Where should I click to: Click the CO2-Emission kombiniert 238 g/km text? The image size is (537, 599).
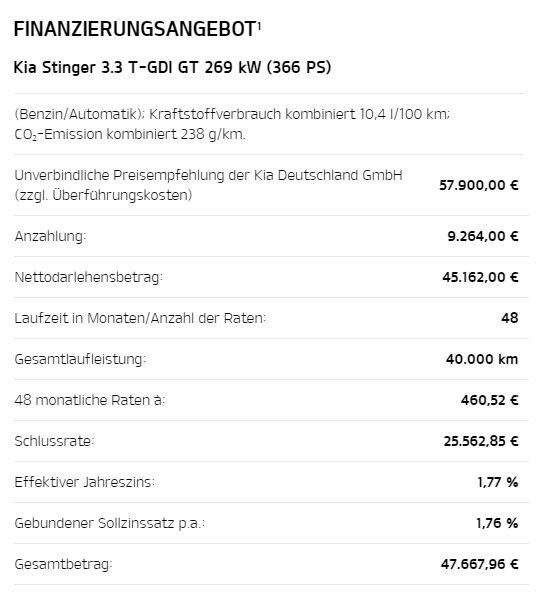(130, 134)
